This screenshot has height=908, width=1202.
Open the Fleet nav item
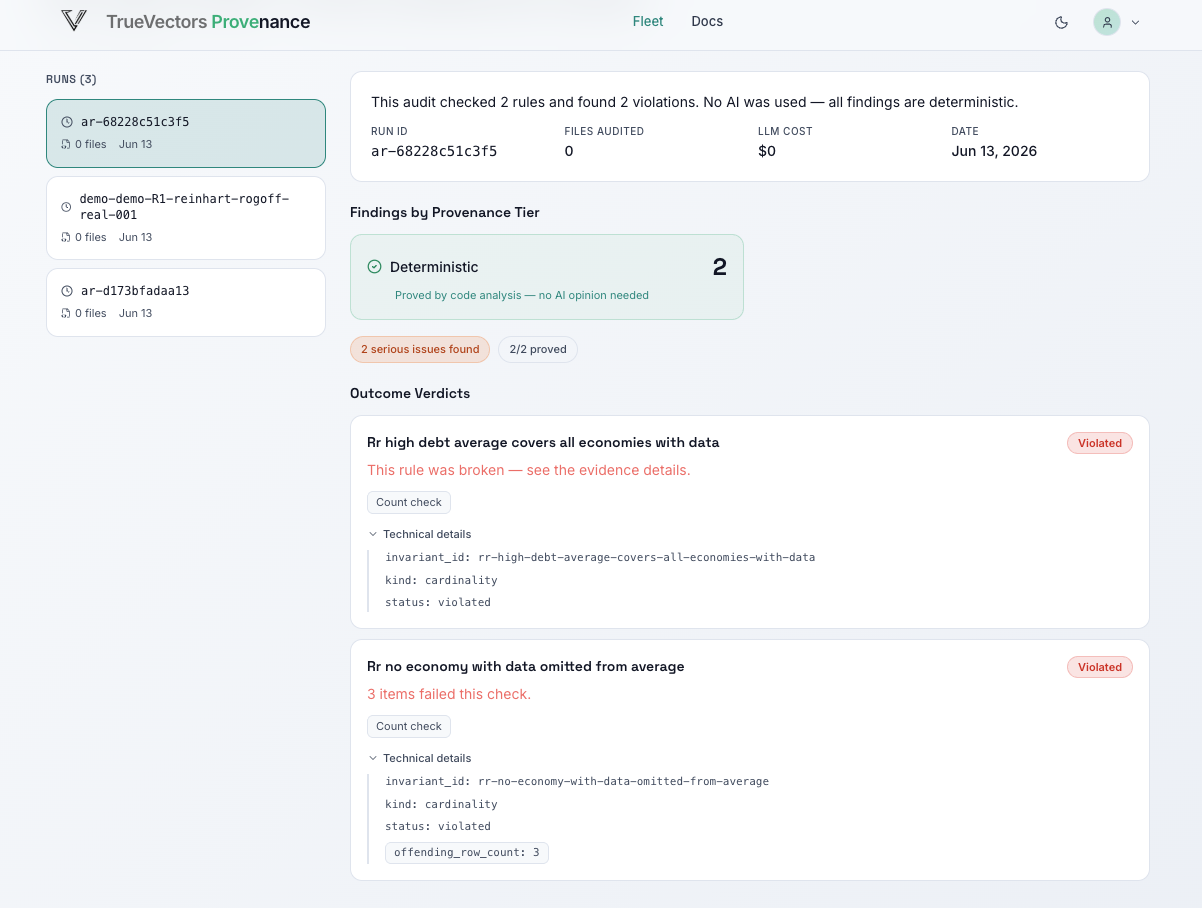coord(648,21)
